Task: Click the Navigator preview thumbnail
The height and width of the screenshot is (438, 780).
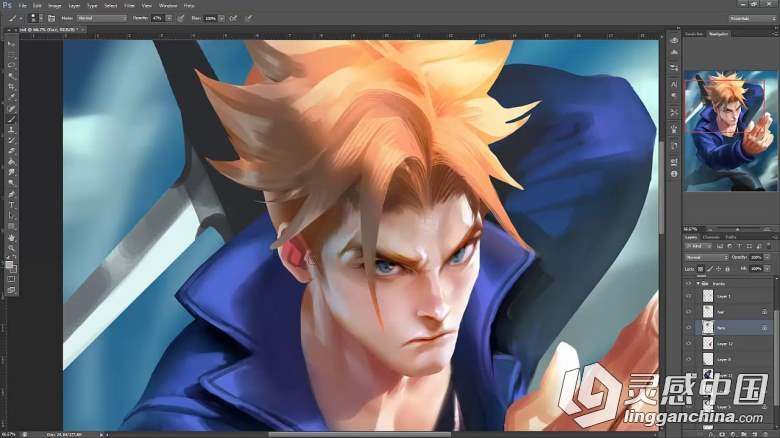Action: click(731, 131)
